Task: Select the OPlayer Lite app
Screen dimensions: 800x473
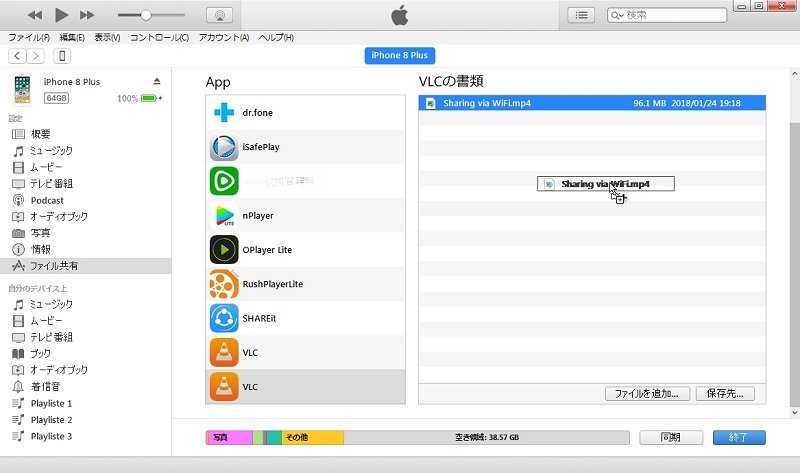Action: (x=306, y=250)
